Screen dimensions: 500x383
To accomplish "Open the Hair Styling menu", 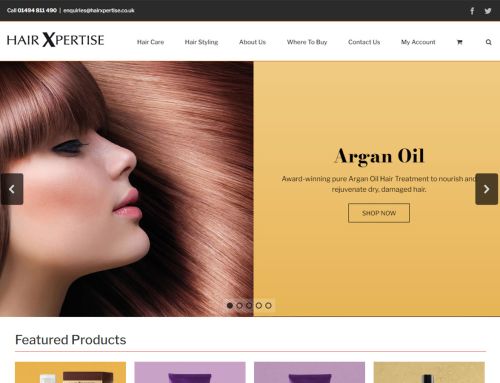I will pyautogui.click(x=201, y=42).
